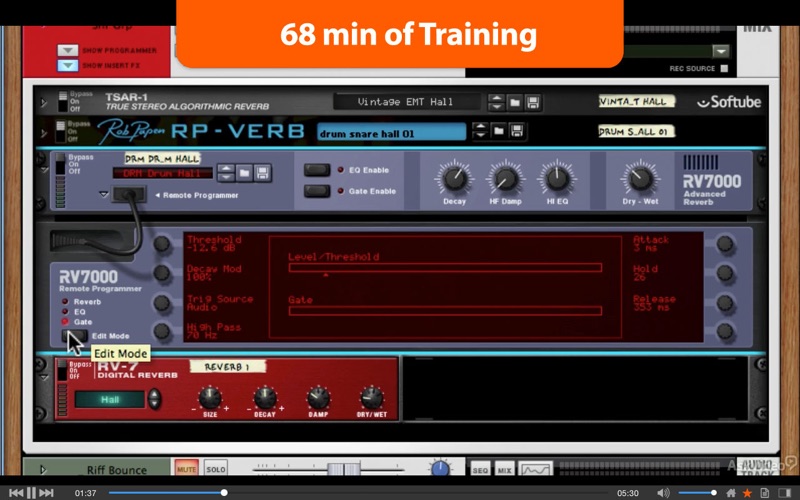Adjust the video player volume slider
The image size is (800, 500).
tap(697, 493)
